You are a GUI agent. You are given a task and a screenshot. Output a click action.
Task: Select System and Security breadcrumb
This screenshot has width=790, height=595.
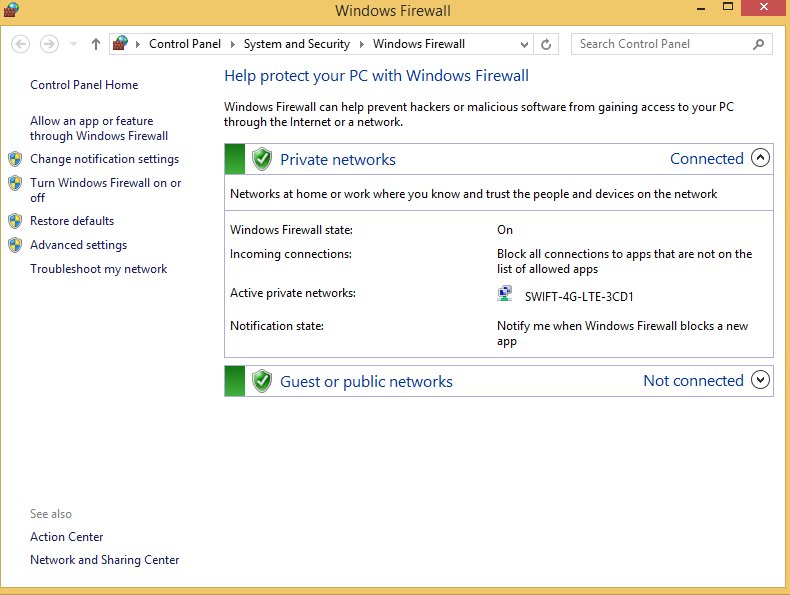297,44
